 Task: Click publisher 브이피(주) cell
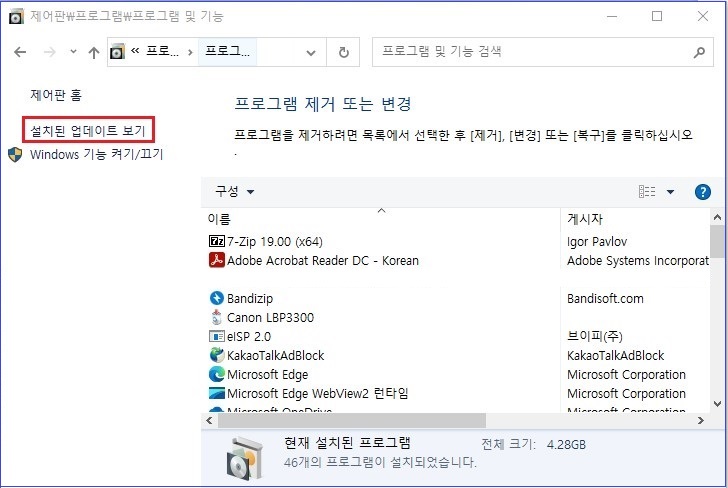(594, 336)
